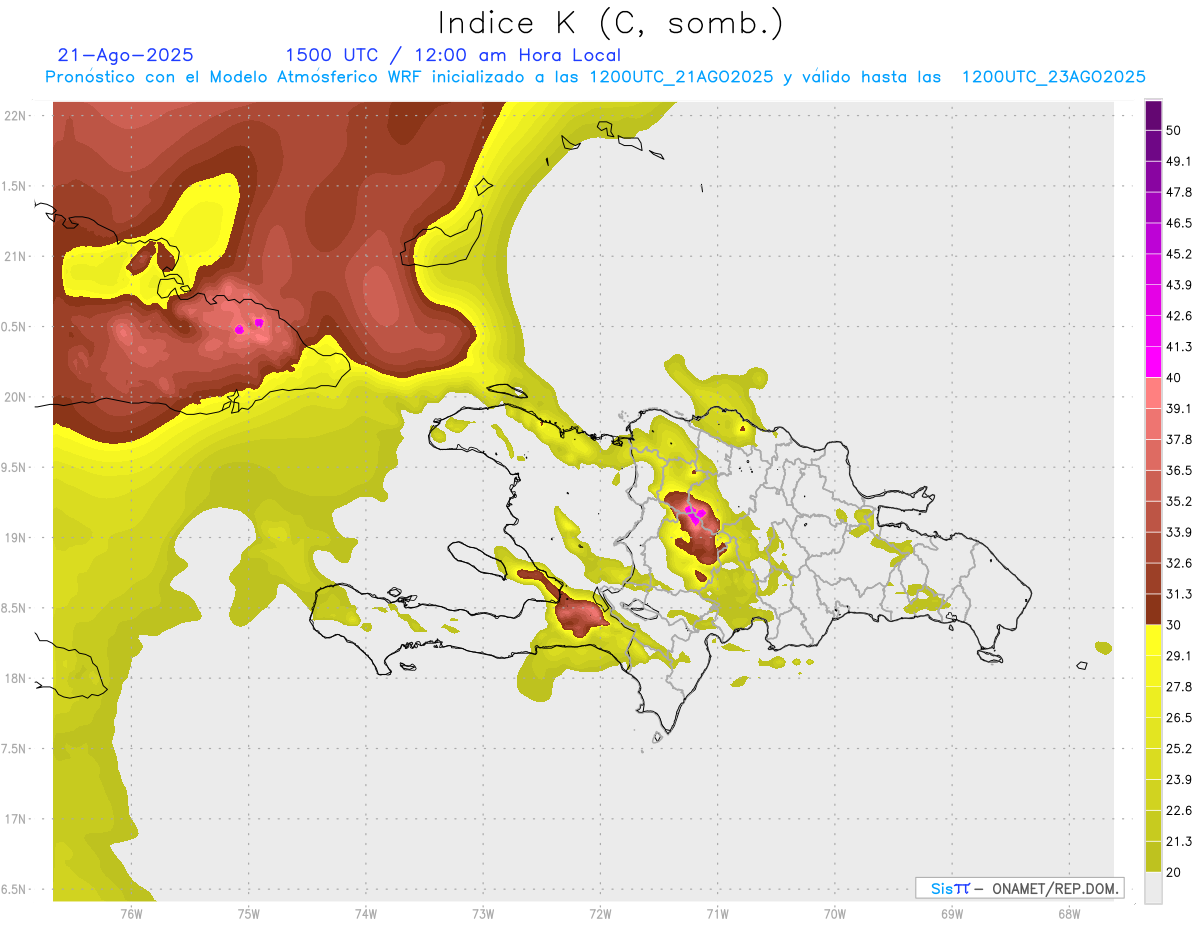Click the legend value 29.1

click(x=1178, y=656)
